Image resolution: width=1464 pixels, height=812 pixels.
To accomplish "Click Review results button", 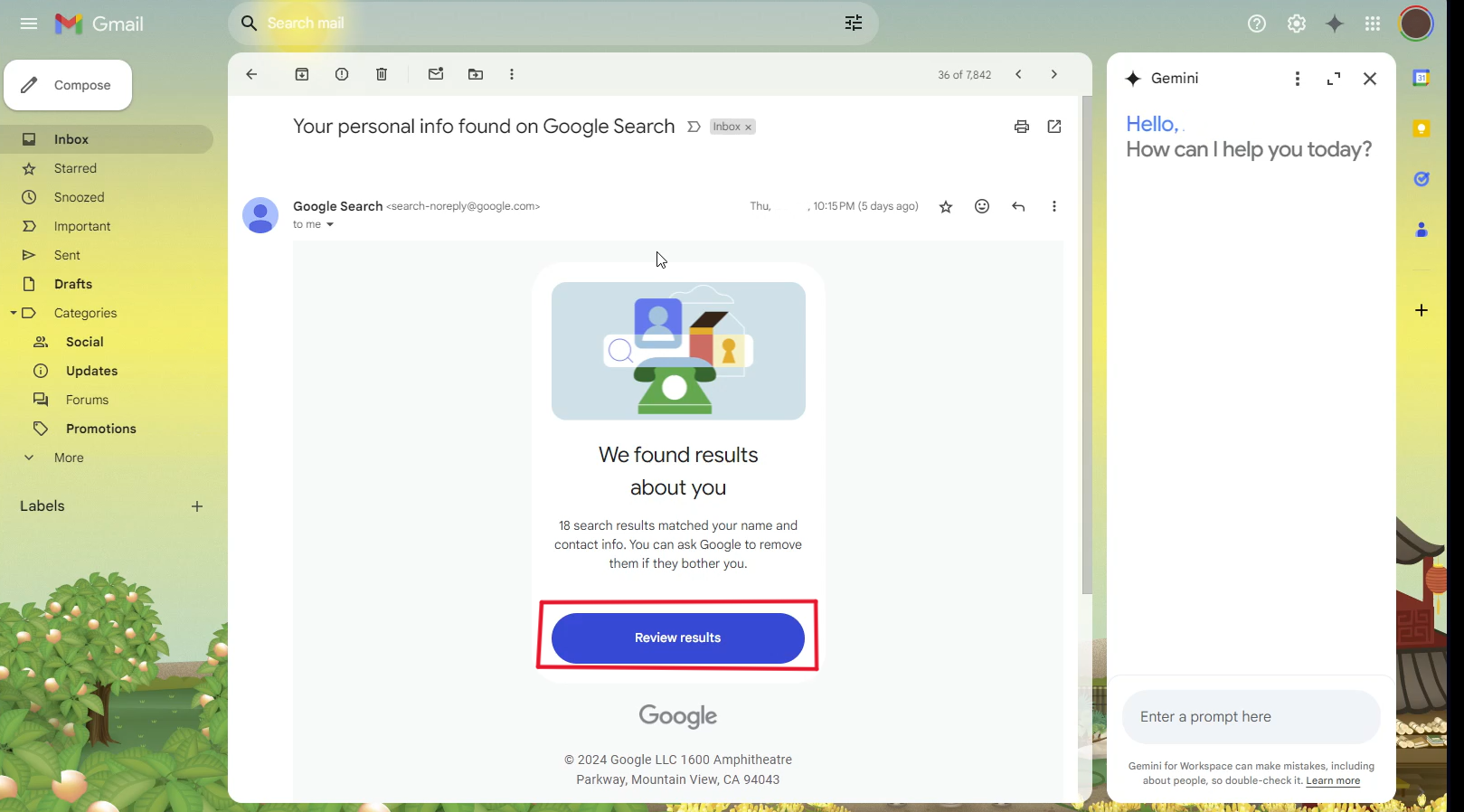I will click(x=678, y=638).
